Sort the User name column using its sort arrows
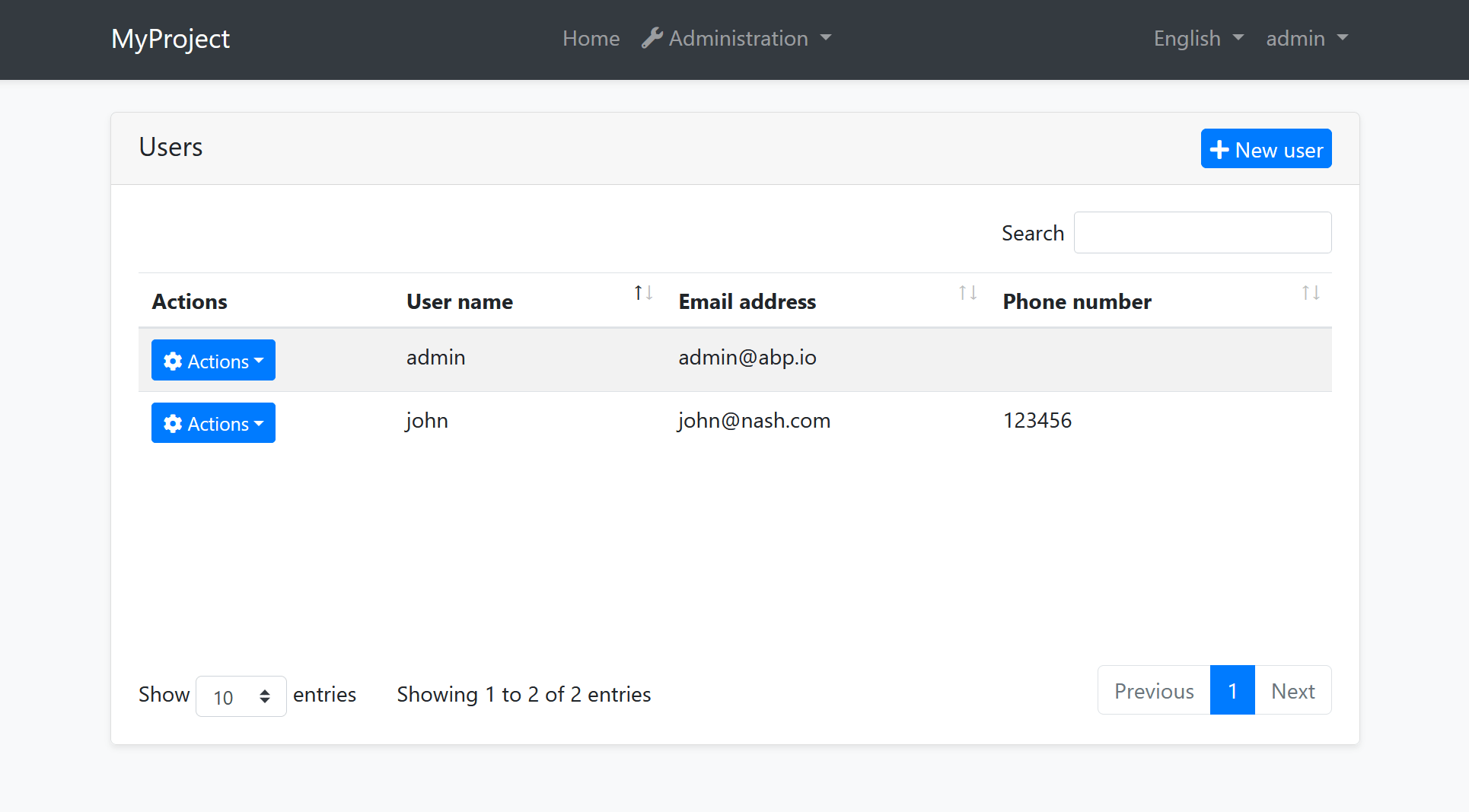Image resolution: width=1469 pixels, height=812 pixels. point(643,291)
